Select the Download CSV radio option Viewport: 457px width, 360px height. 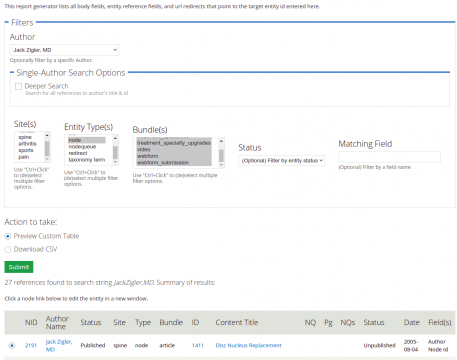point(8,249)
